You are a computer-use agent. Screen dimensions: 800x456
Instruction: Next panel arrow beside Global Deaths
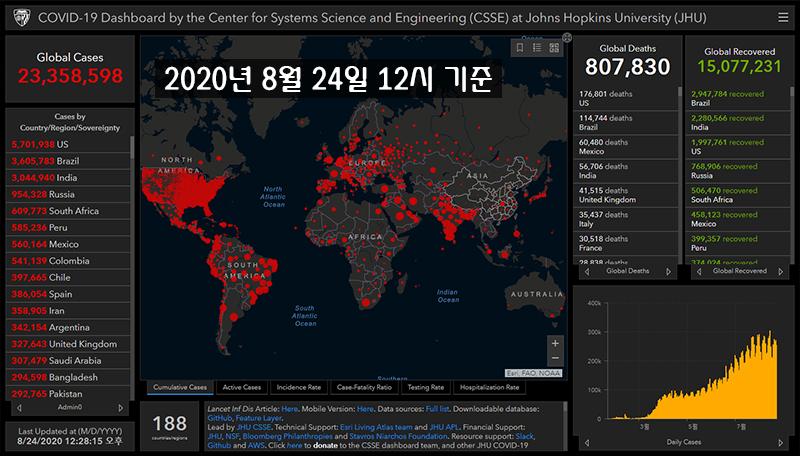pos(668,271)
